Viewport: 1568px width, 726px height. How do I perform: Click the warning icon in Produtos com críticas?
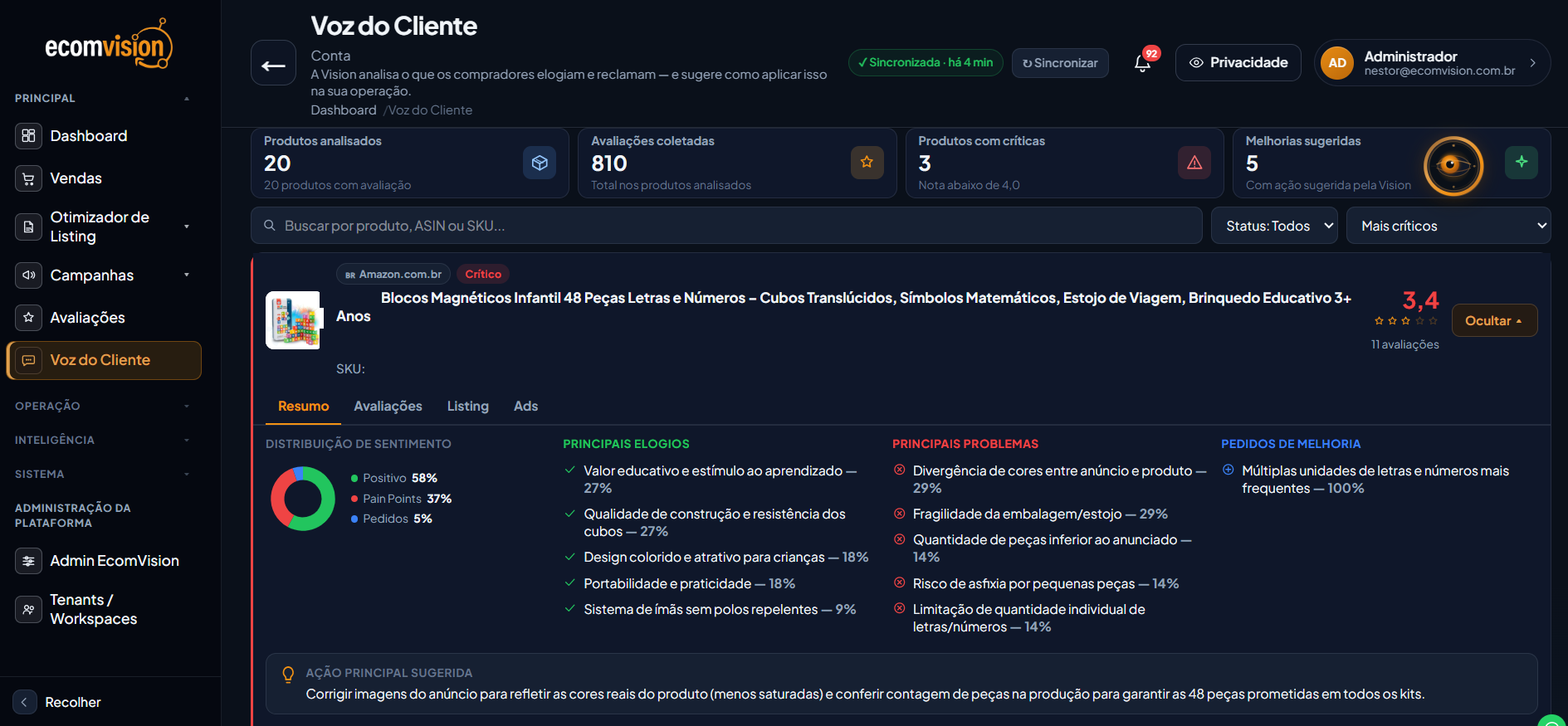[x=1194, y=163]
